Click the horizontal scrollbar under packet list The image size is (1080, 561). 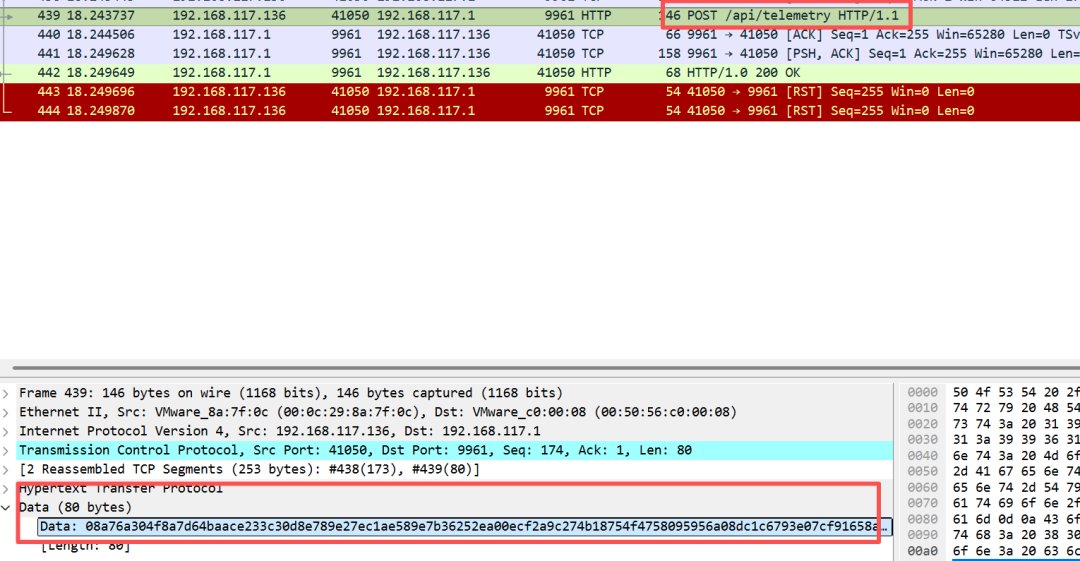(546, 368)
